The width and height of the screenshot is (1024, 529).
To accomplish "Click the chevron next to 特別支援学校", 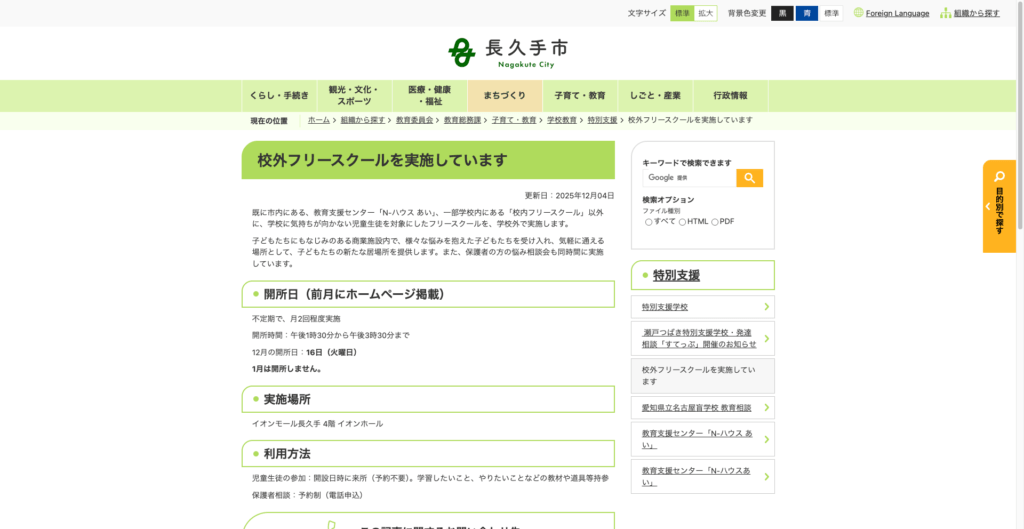I will pyautogui.click(x=766, y=307).
